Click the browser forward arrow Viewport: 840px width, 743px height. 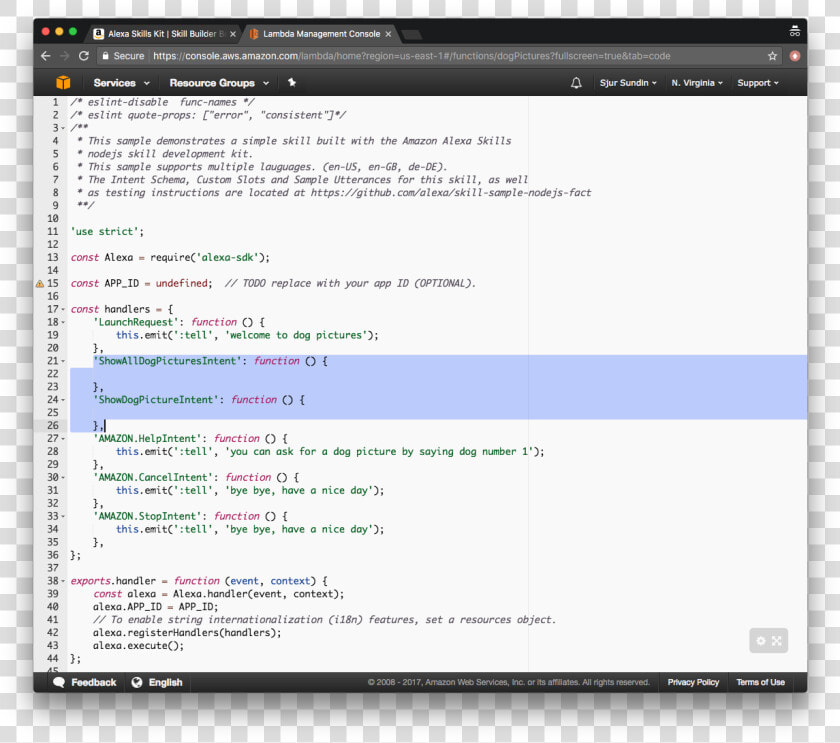point(65,56)
